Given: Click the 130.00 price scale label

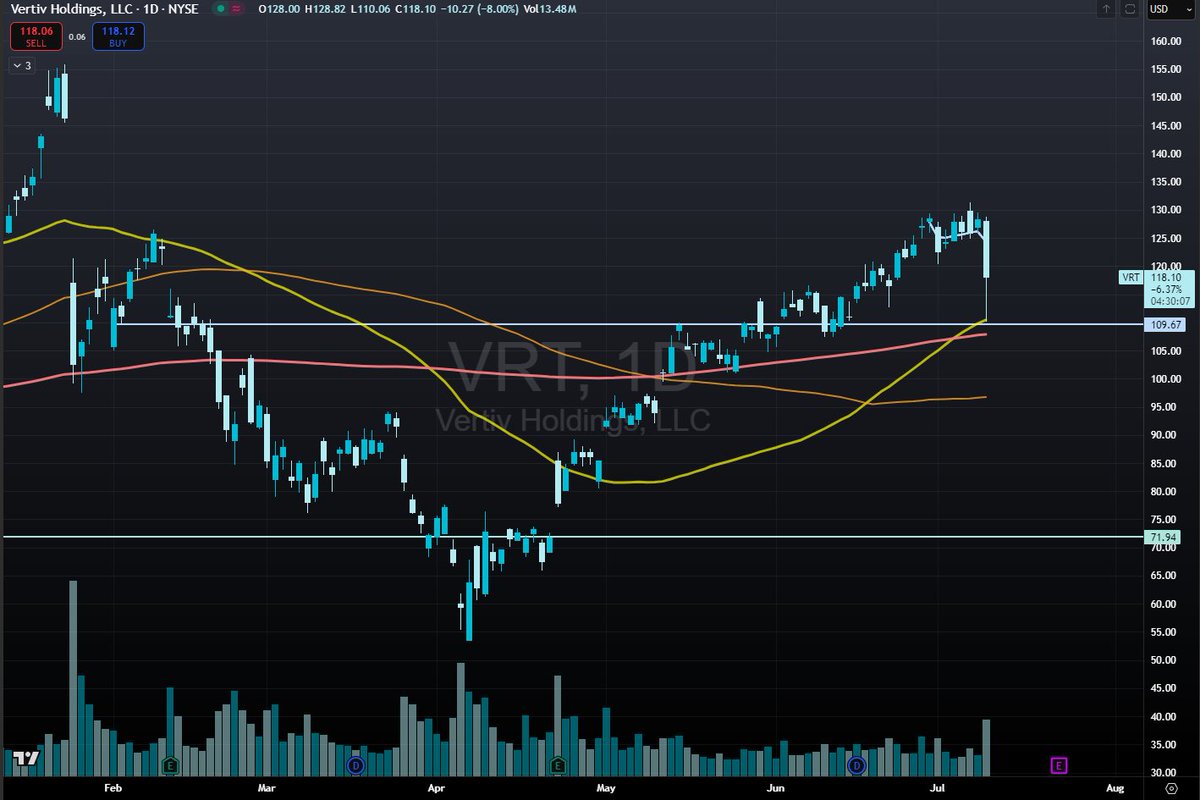Looking at the screenshot, I should (1166, 210).
